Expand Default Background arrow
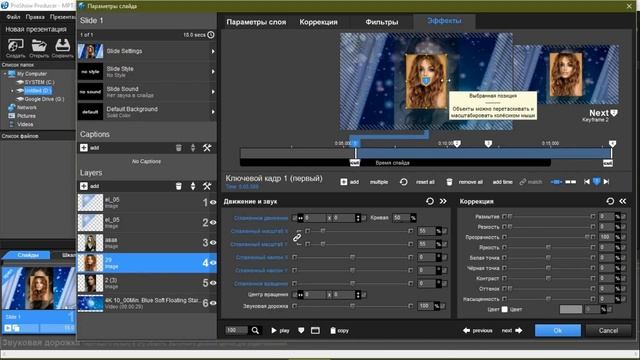 coord(213,112)
